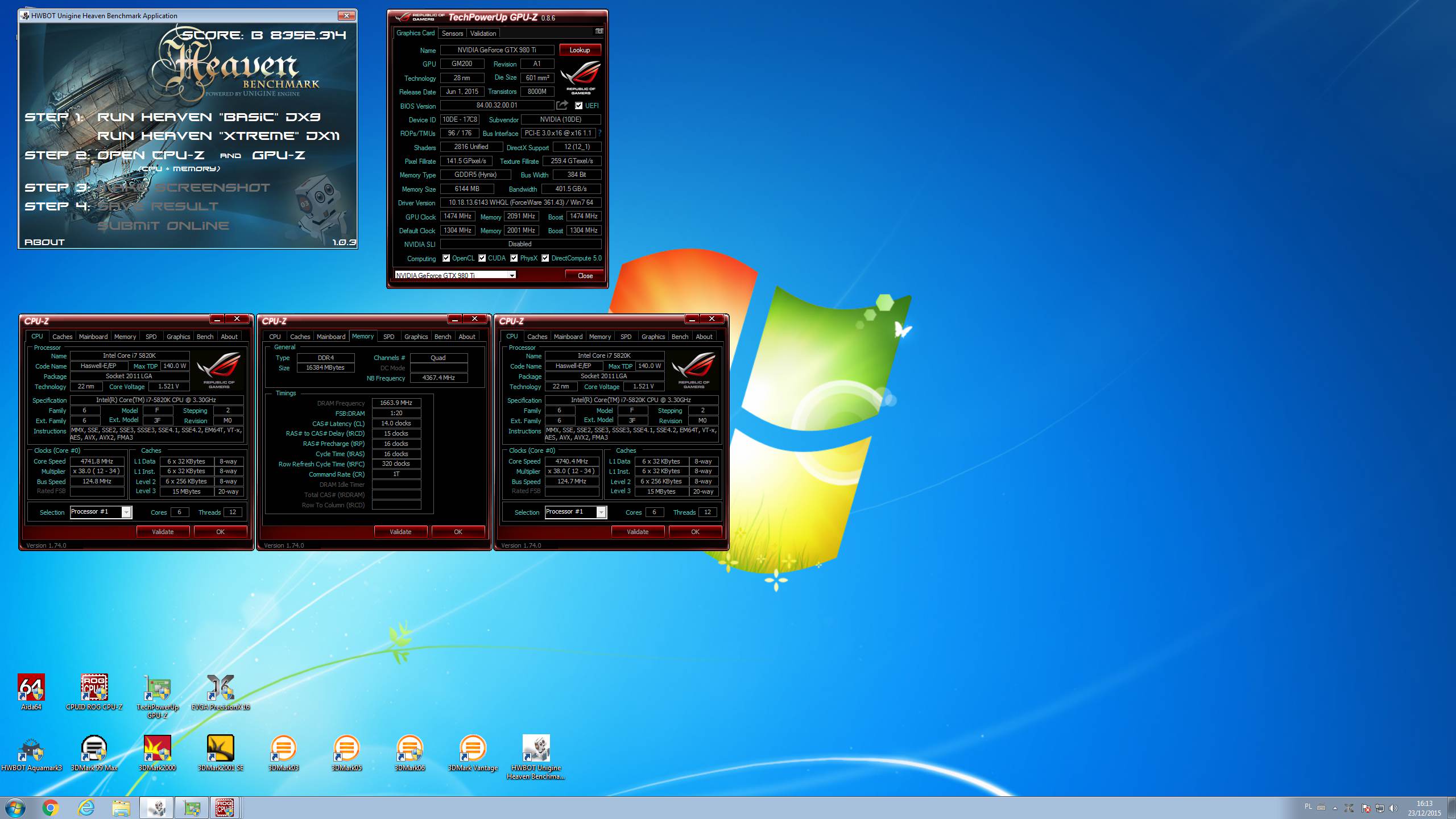Open Windows Explorer from the taskbar
This screenshot has height=819, width=1456.
121,808
